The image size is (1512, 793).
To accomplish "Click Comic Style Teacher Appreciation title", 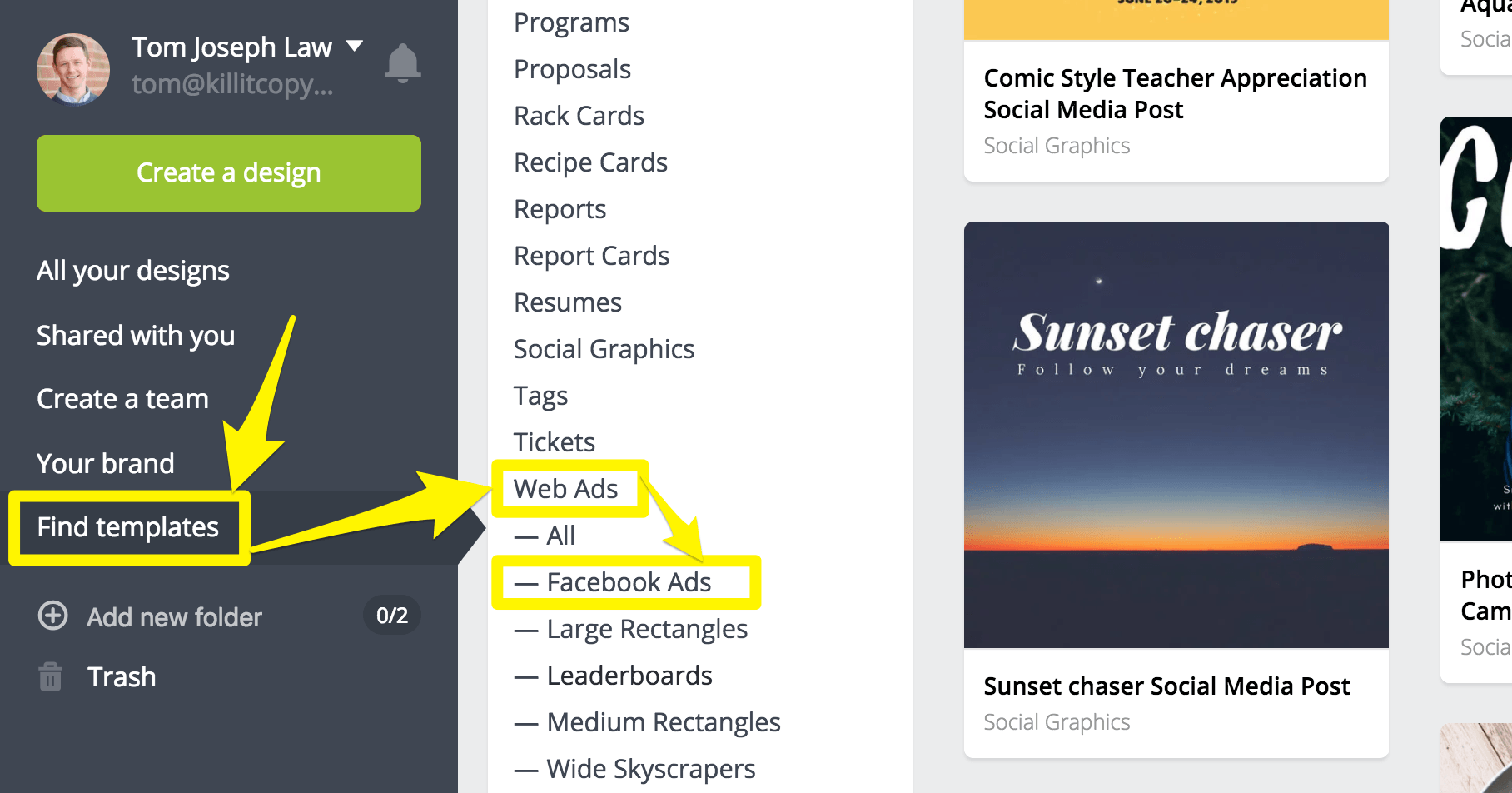I will [1175, 93].
